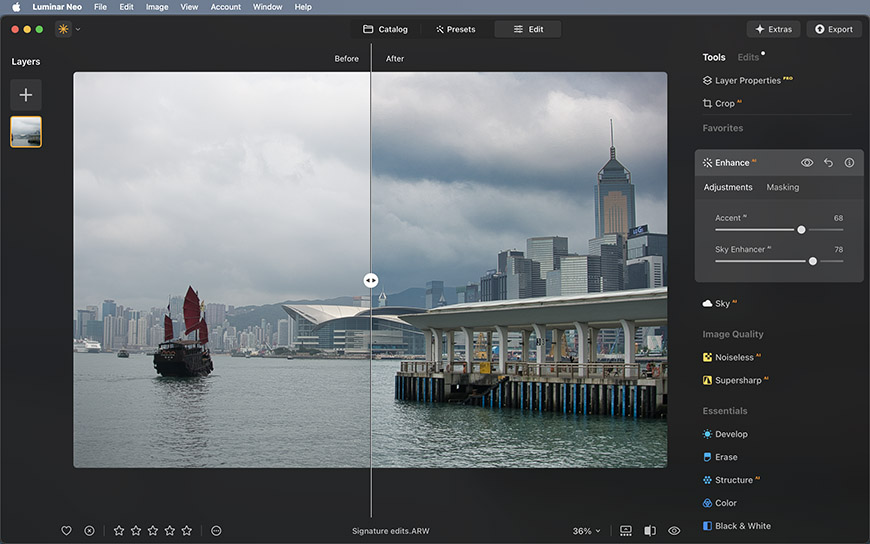Viewport: 870px width, 544px height.
Task: Open the Crop tool
Action: 722,103
